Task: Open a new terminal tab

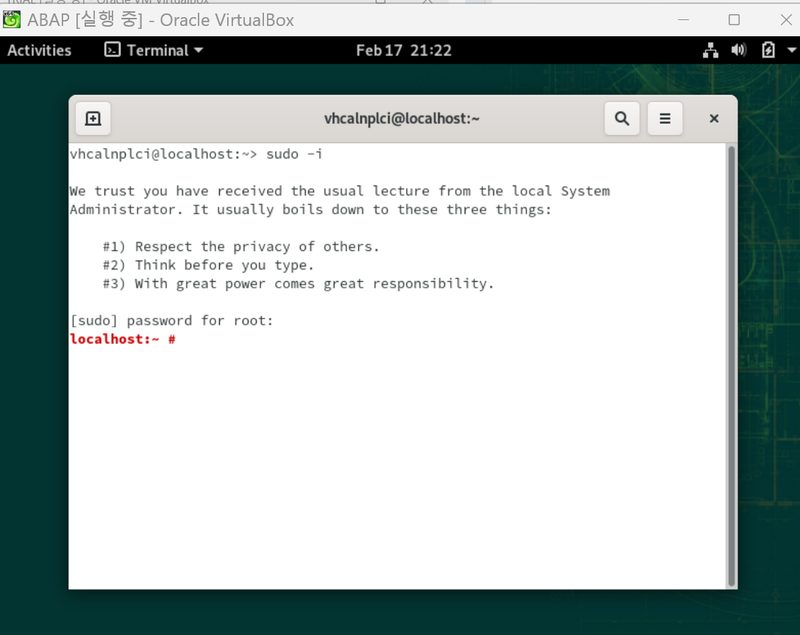Action: pos(93,119)
